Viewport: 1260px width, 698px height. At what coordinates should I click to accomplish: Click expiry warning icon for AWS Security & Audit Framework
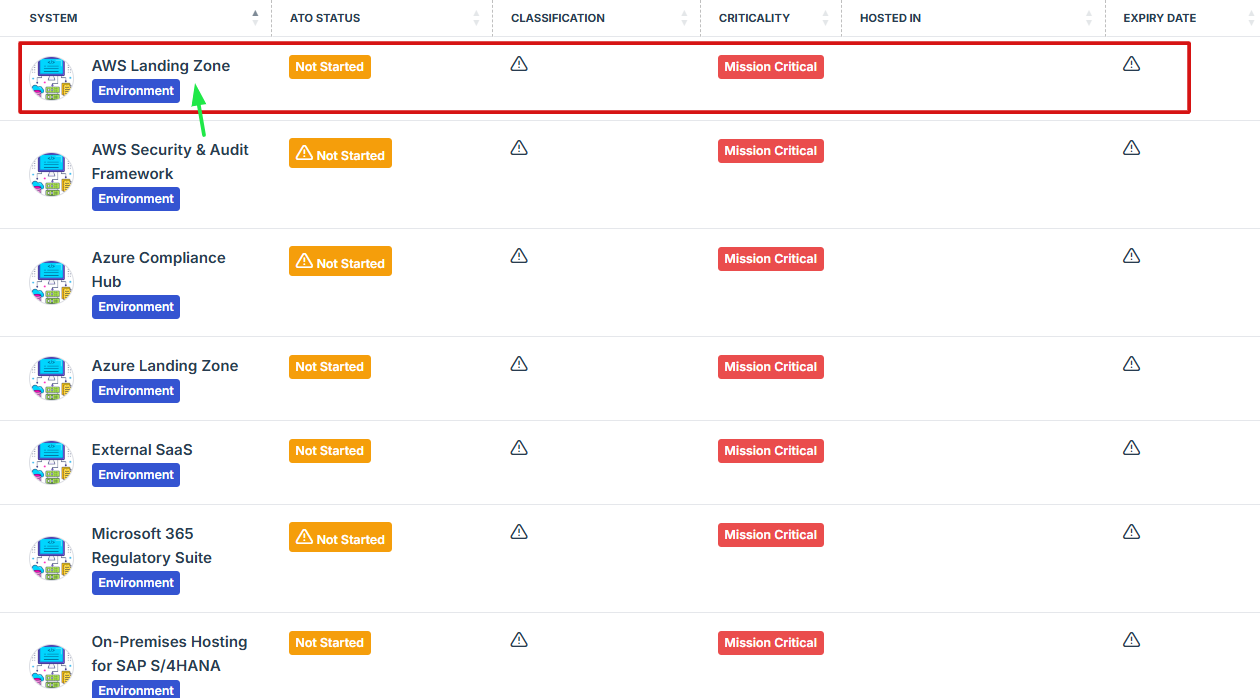point(1131,148)
